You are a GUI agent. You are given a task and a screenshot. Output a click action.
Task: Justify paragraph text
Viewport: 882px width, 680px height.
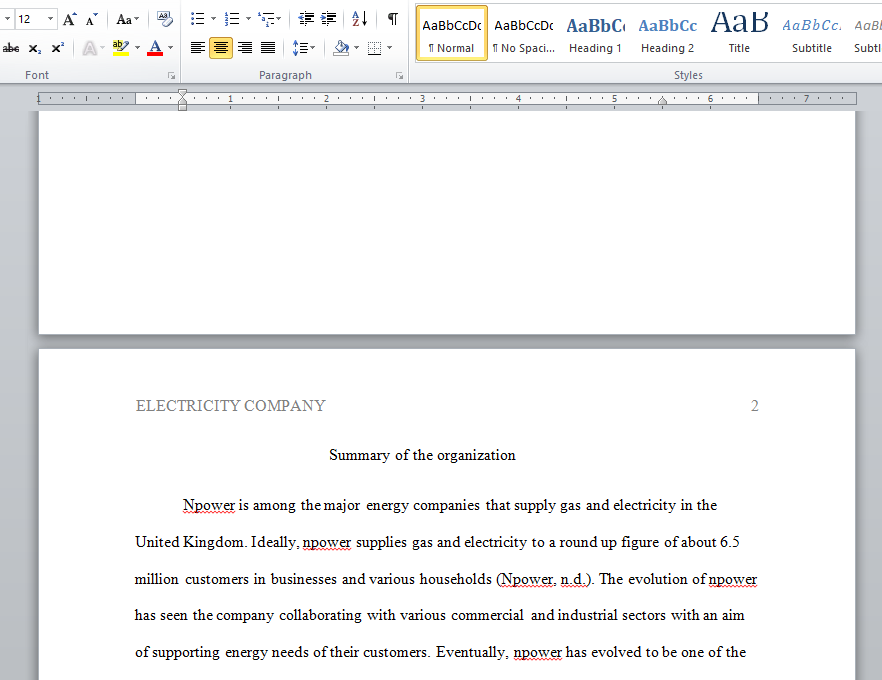click(x=268, y=48)
